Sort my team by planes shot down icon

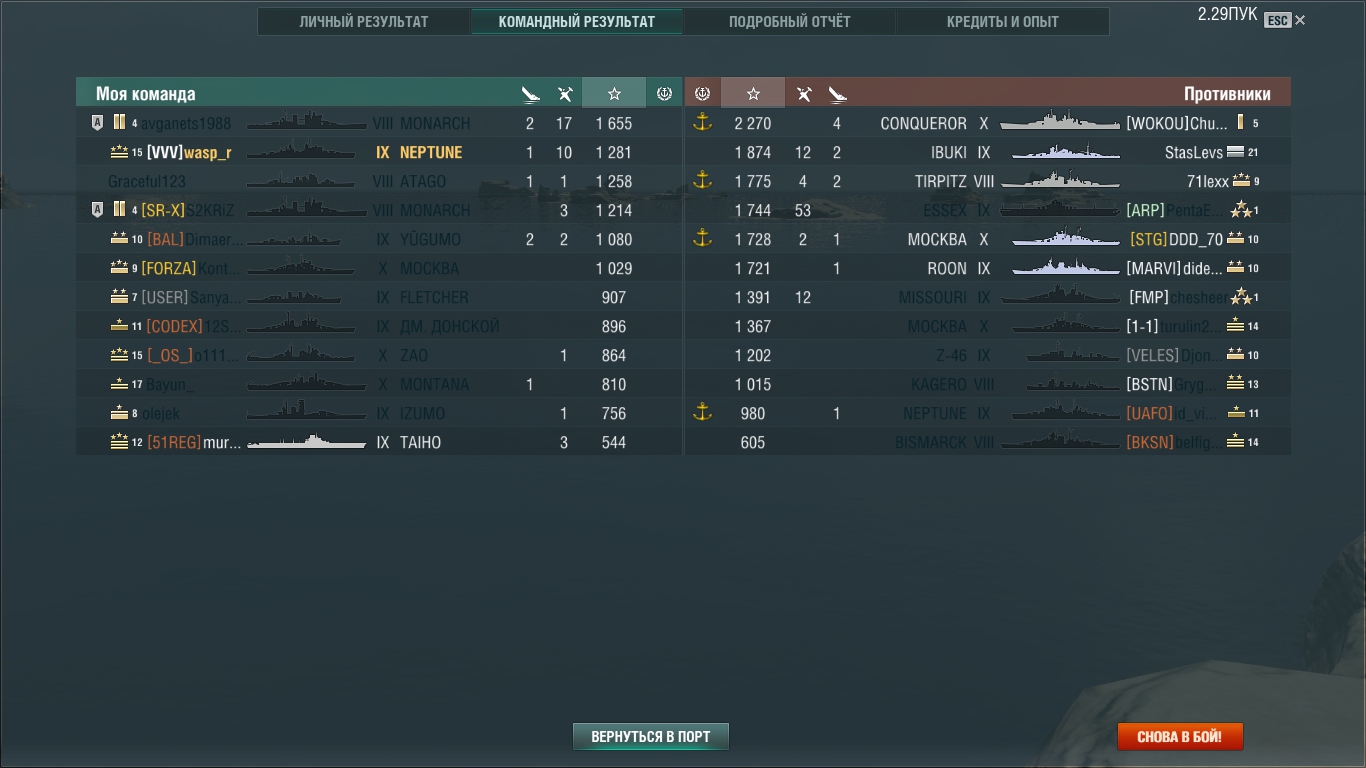point(565,94)
